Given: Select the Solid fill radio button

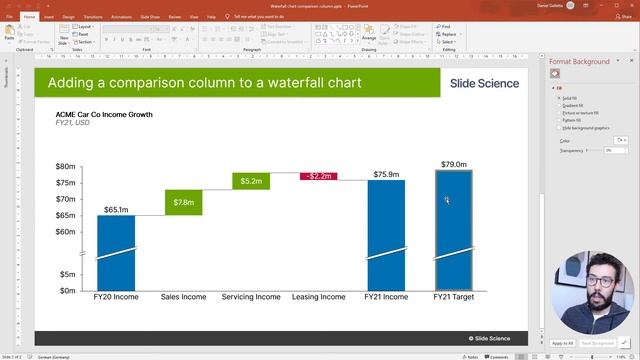Looking at the screenshot, I should (x=559, y=98).
